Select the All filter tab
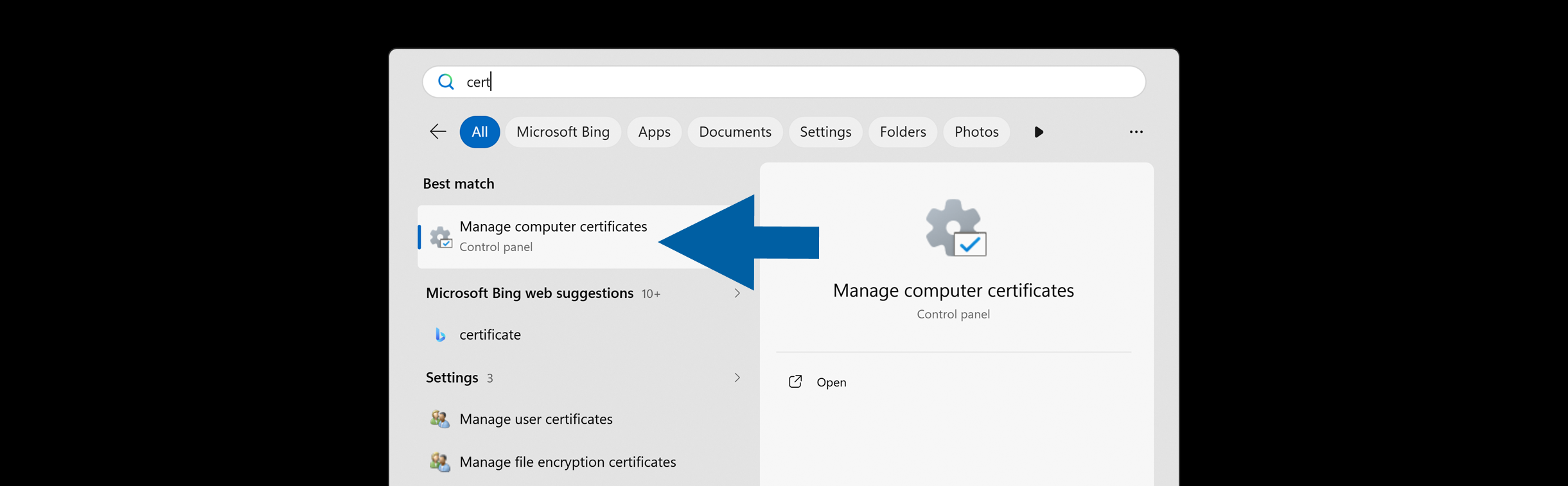This screenshot has width=1568, height=486. 480,132
